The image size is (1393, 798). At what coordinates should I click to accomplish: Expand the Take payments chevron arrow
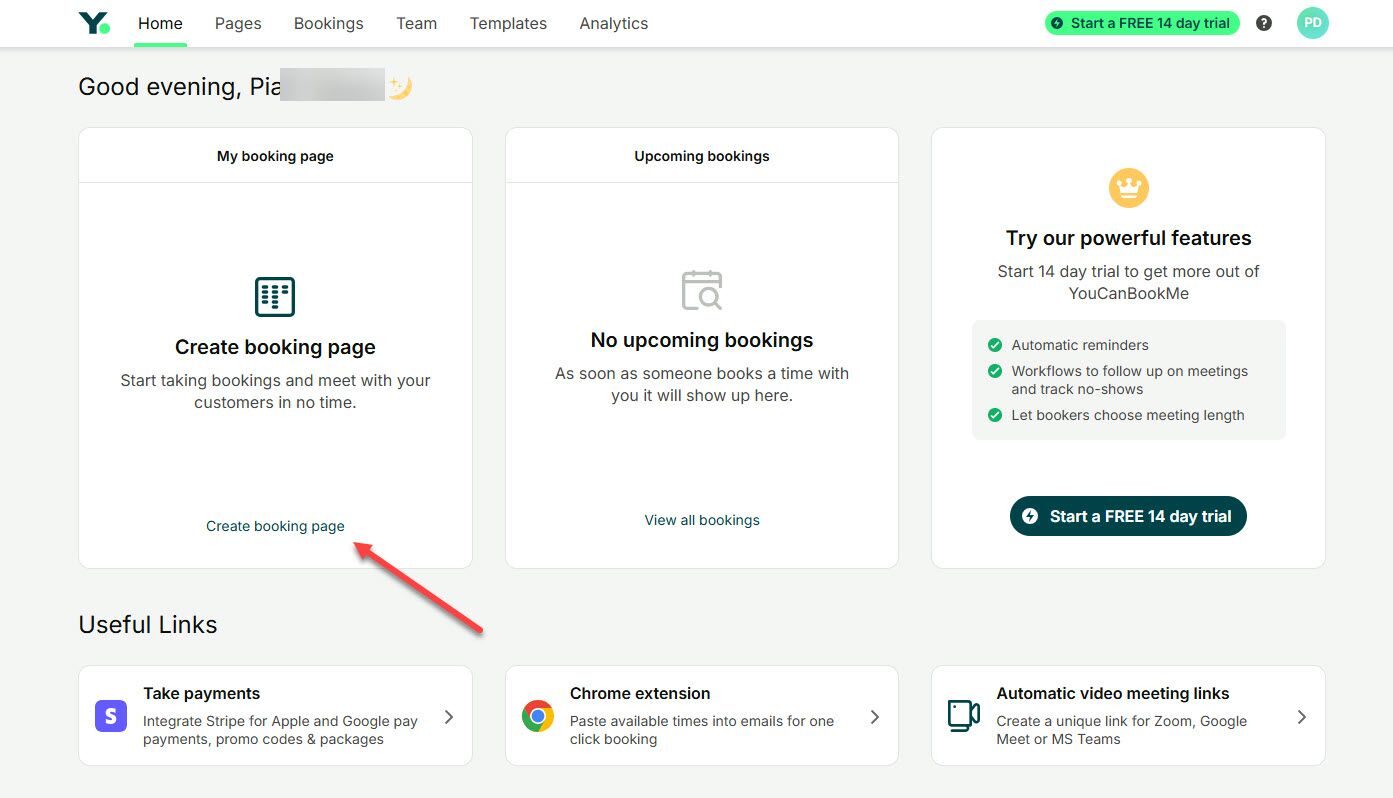(x=449, y=717)
